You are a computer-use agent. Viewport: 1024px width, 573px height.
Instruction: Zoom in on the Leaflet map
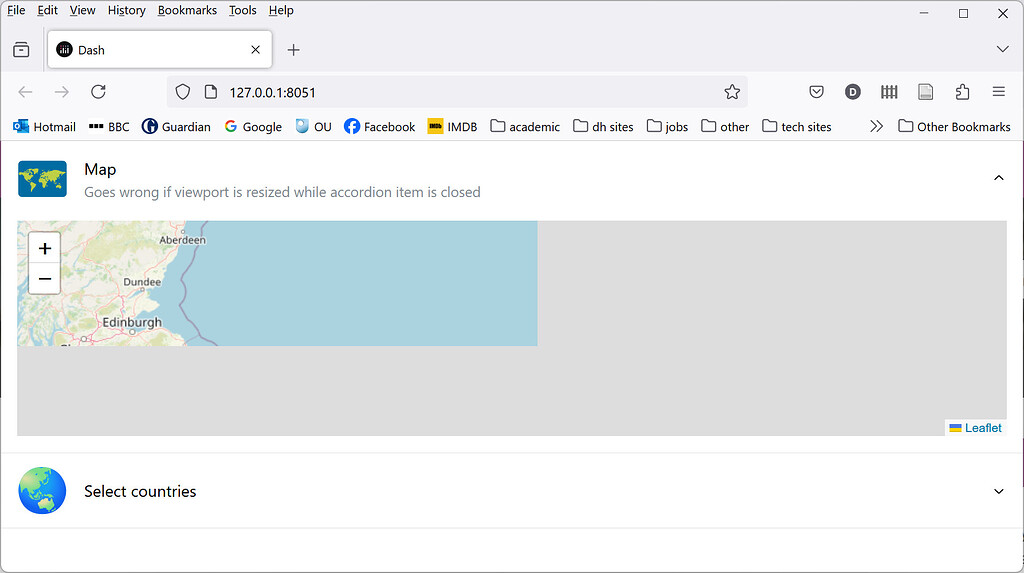[44, 248]
